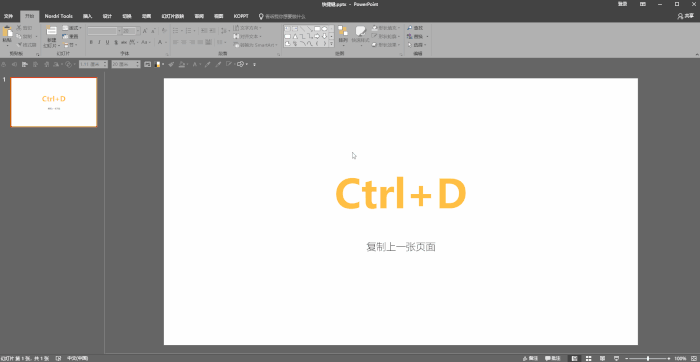Switch to Slide Sorter view in status bar
This screenshot has height=362, width=700.
[x=588, y=358]
